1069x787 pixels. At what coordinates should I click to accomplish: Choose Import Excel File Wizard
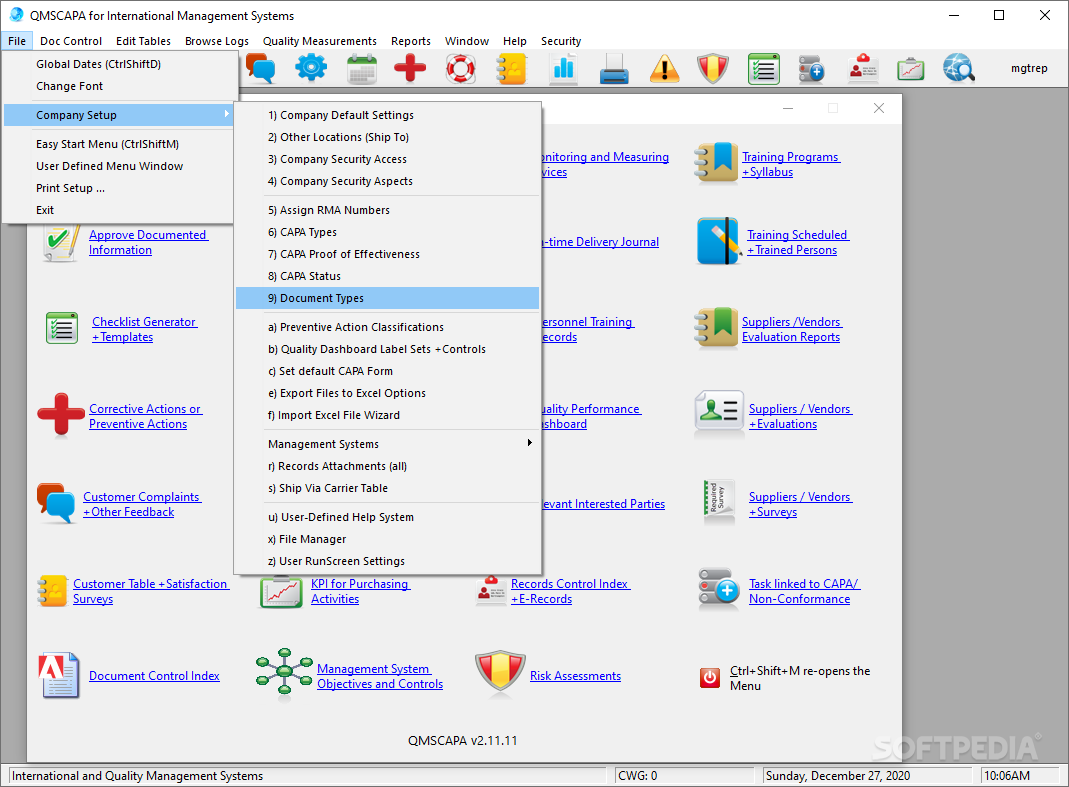coord(387,415)
